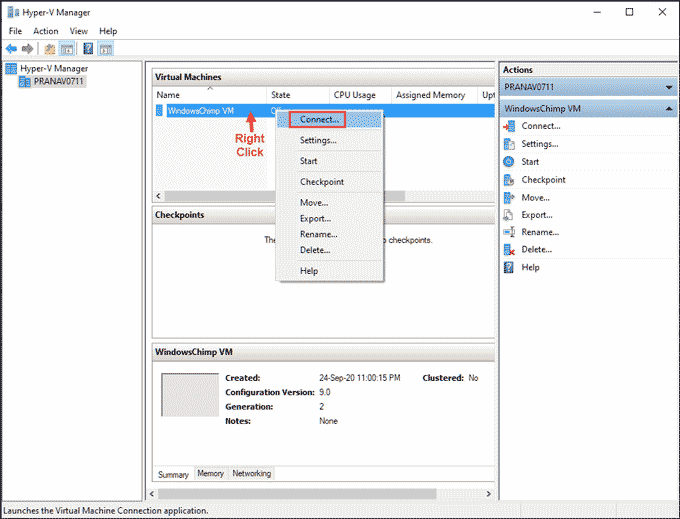This screenshot has width=680, height=519.
Task: Click the Connect icon in Actions pane
Action: pos(509,126)
